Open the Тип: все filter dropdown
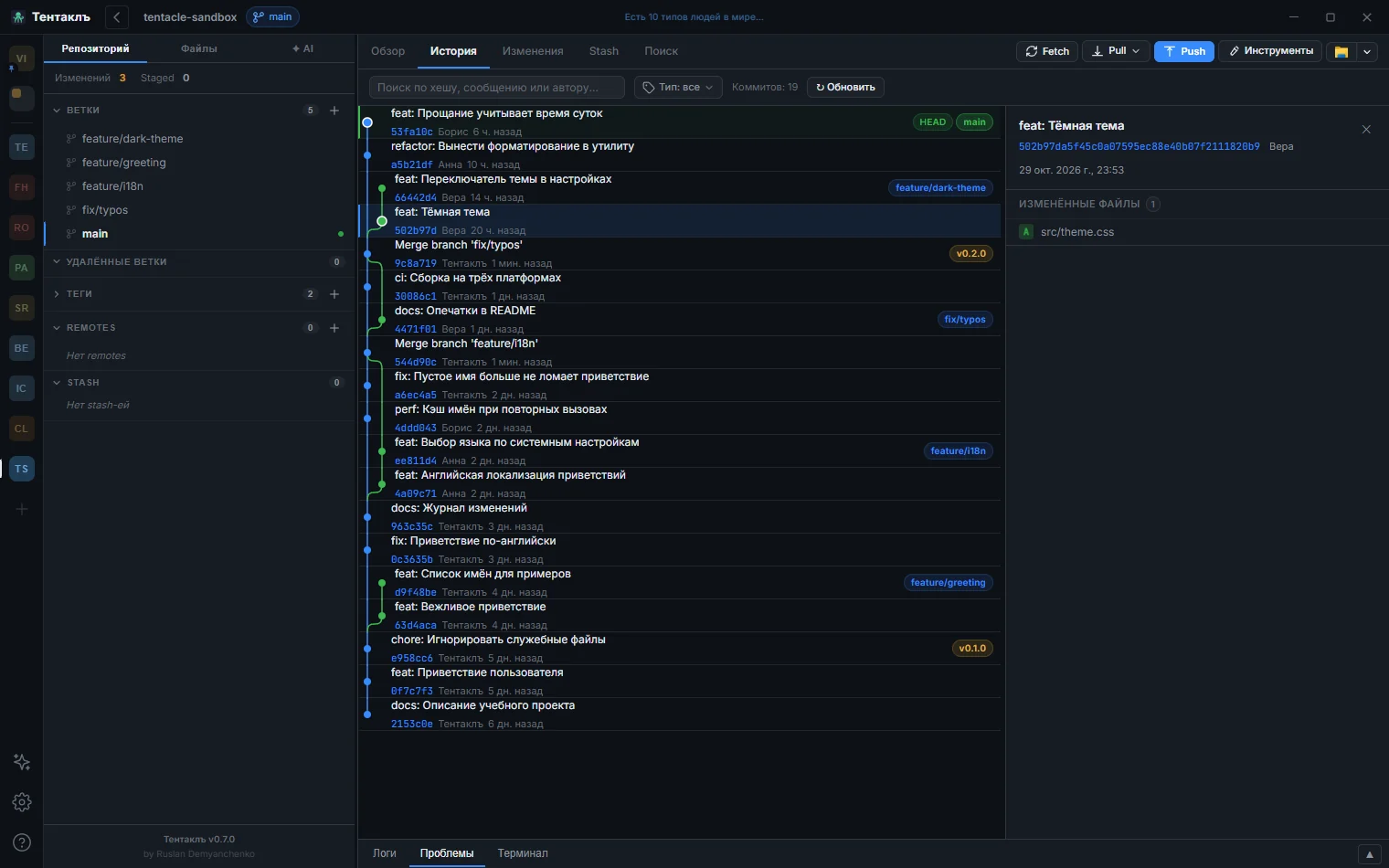The height and width of the screenshot is (868, 1389). [678, 88]
